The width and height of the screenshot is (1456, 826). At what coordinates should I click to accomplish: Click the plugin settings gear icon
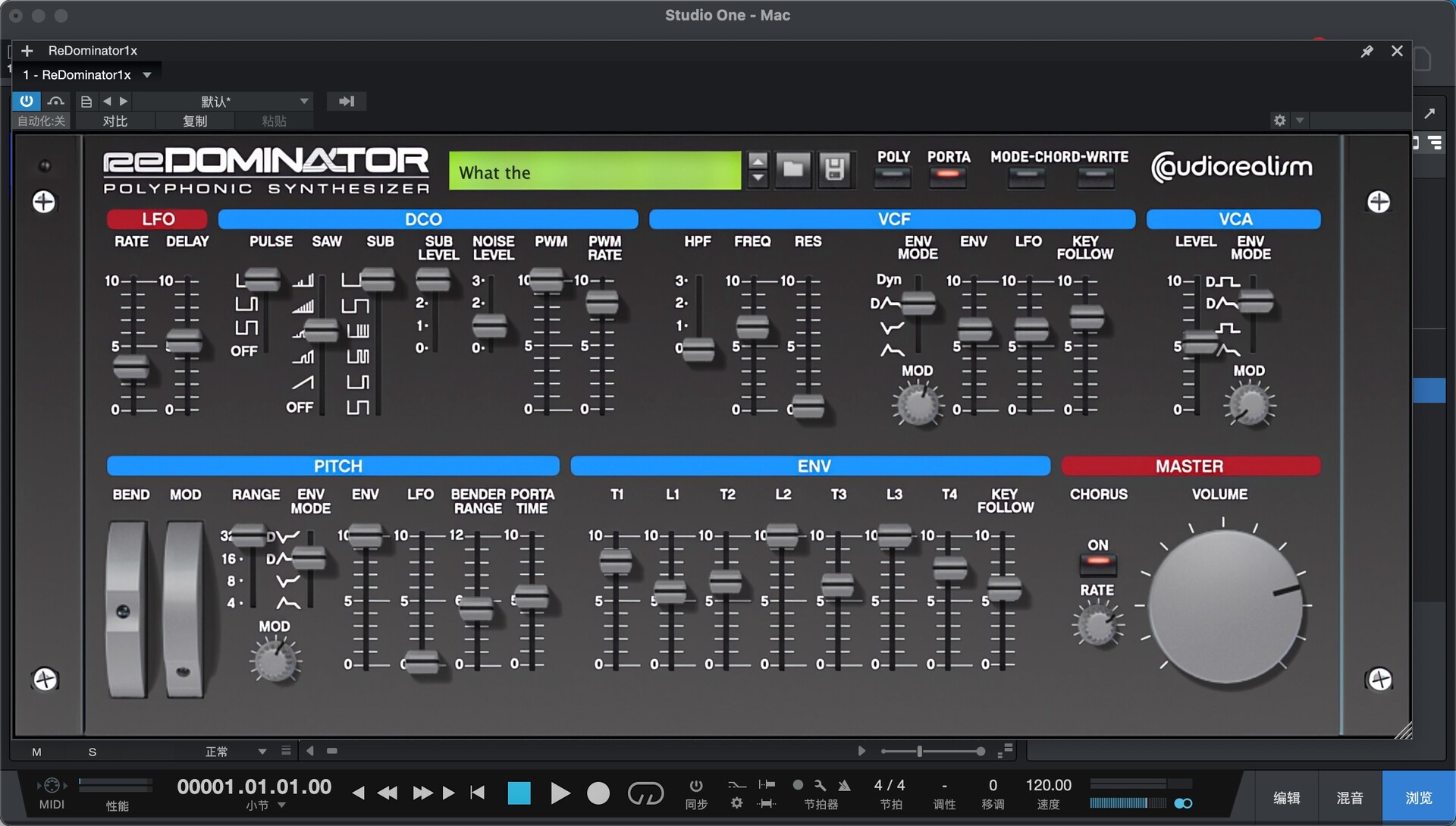[1279, 121]
